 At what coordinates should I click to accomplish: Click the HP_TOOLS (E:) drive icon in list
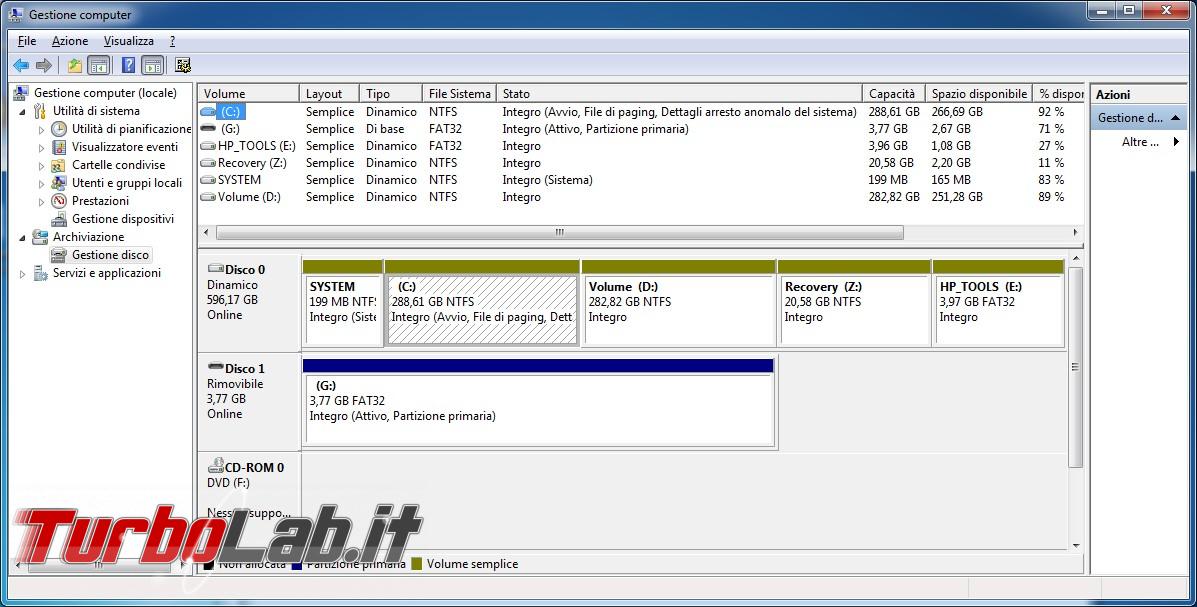(208, 146)
